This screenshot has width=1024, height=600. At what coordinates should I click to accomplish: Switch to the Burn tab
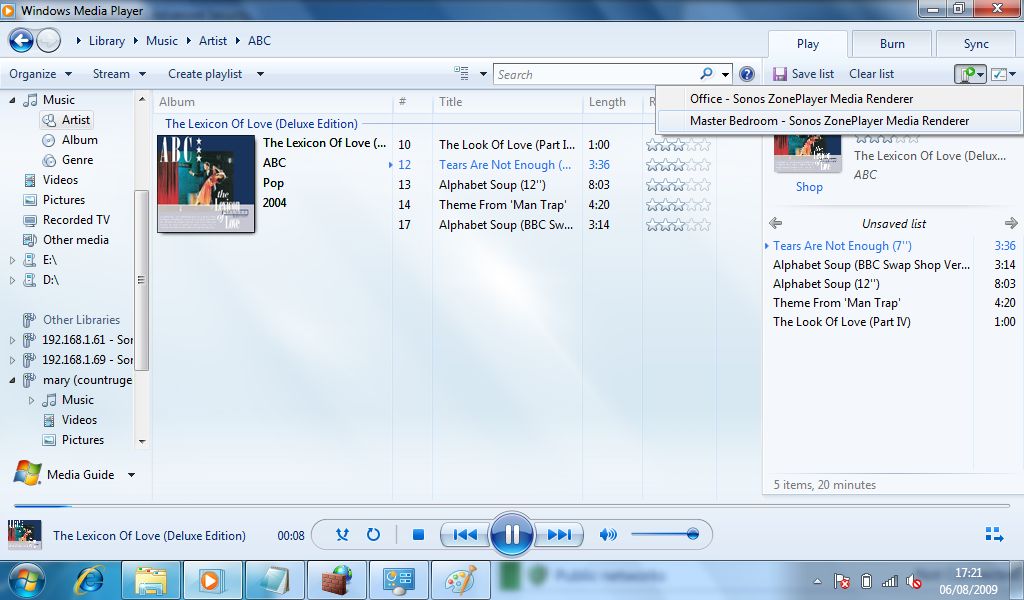892,44
